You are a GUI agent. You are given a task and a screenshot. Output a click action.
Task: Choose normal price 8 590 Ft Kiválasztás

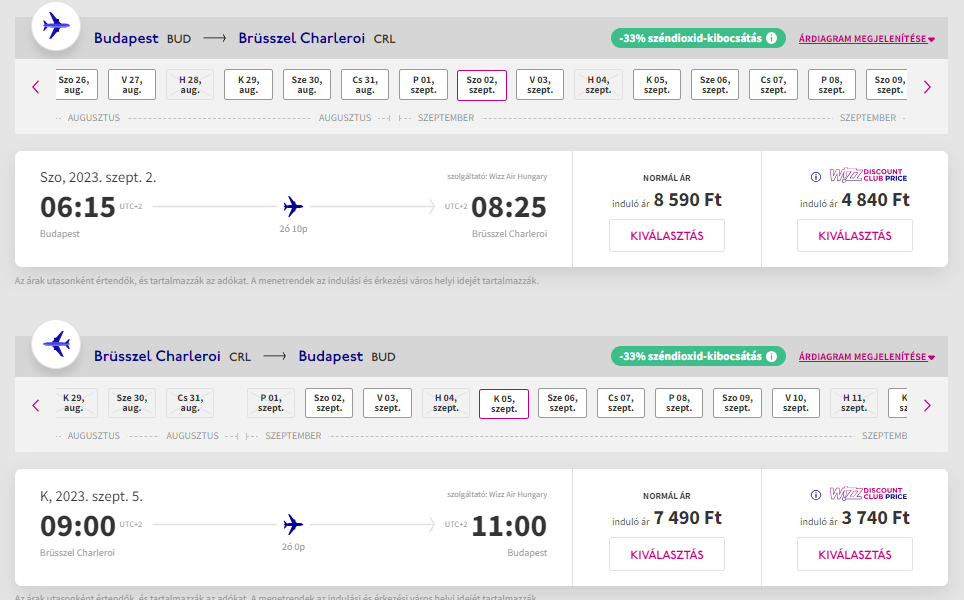(x=666, y=235)
